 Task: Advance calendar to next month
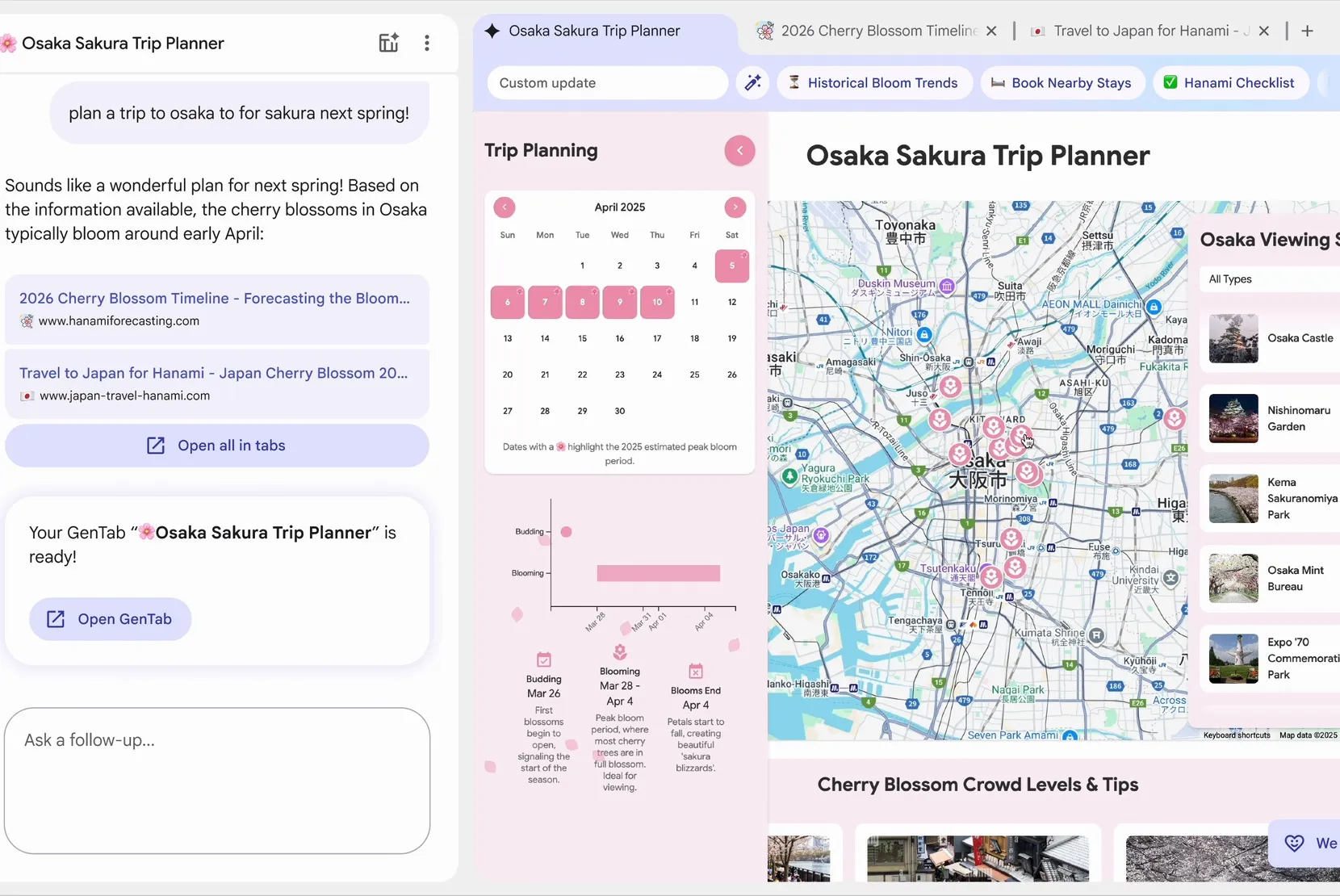pos(735,207)
